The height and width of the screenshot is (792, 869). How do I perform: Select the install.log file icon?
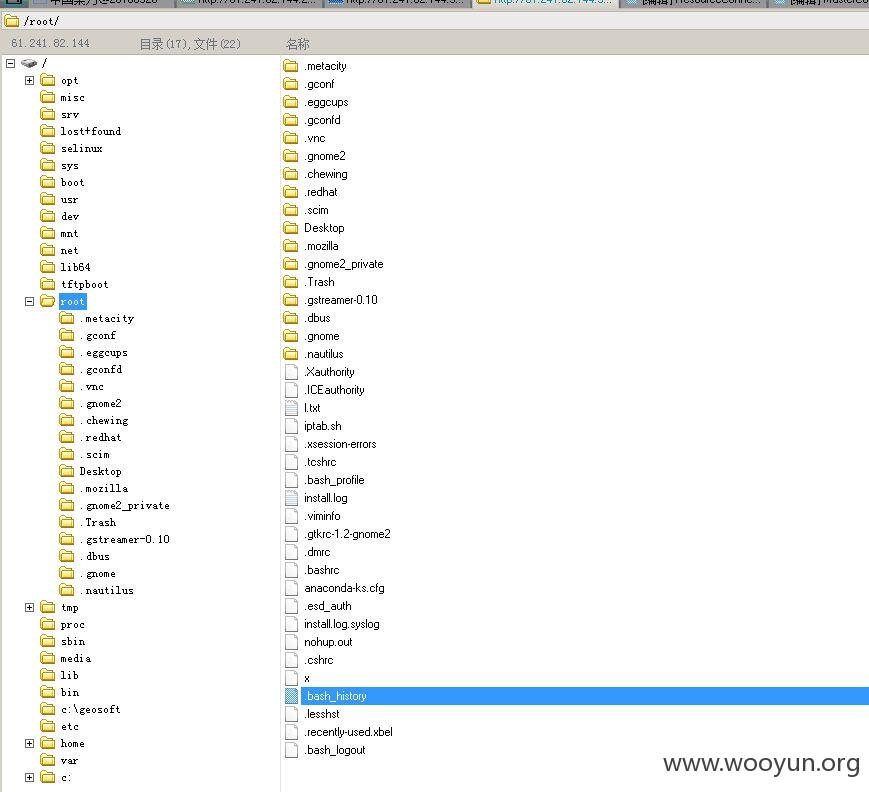[291, 498]
